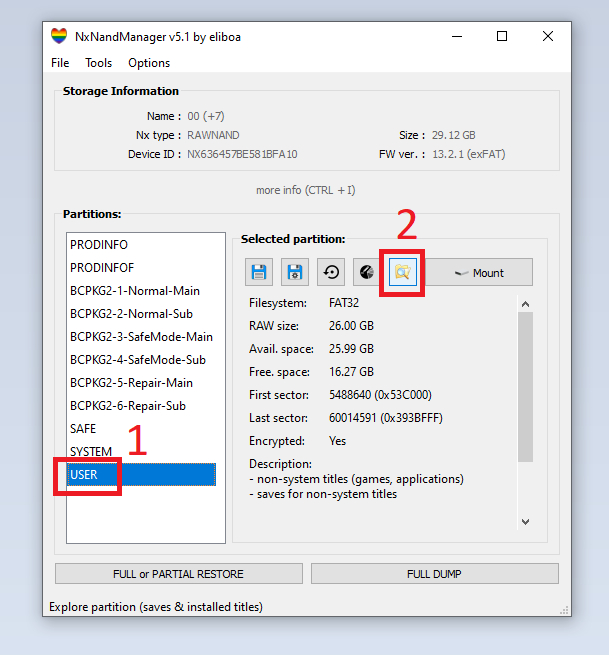Click the Free. space value 16.27 GB
Screen dimensions: 609x655
(x=351, y=372)
